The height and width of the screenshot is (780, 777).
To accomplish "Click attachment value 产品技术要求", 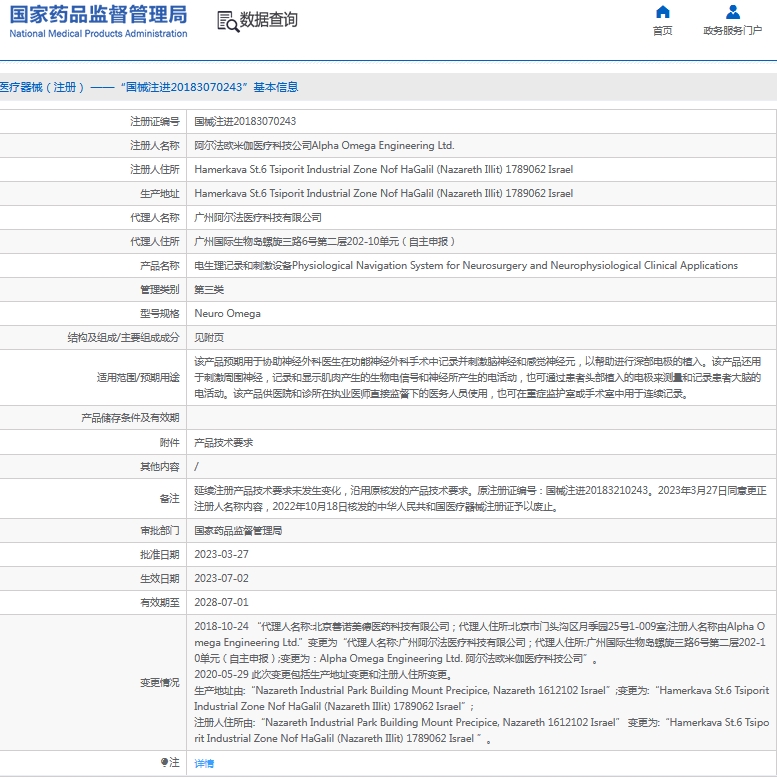I will point(223,443).
